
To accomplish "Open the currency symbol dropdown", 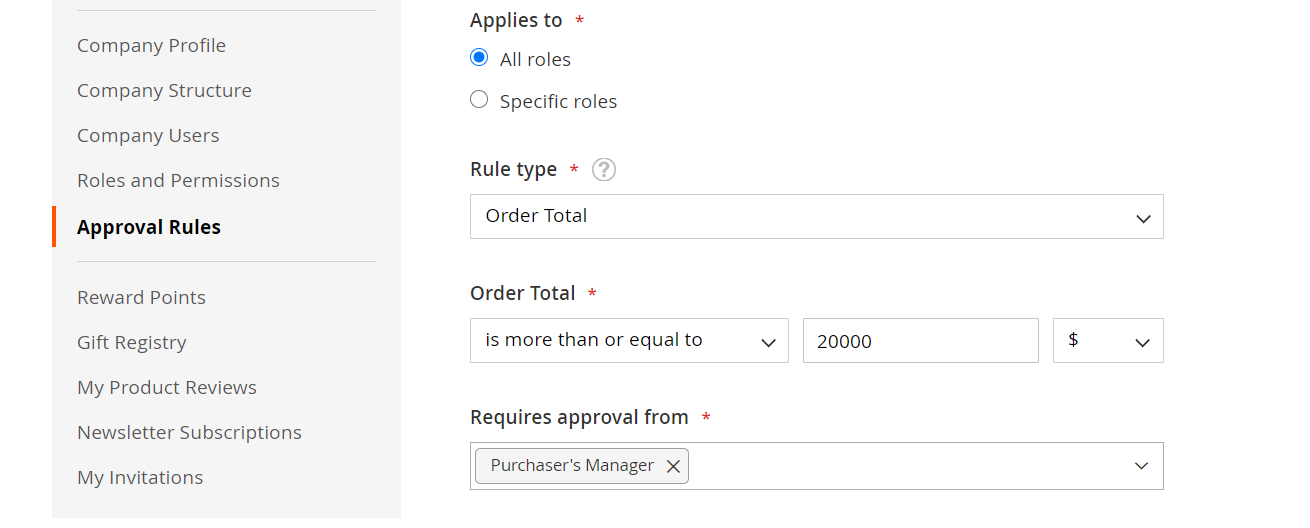I will pyautogui.click(x=1108, y=341).
